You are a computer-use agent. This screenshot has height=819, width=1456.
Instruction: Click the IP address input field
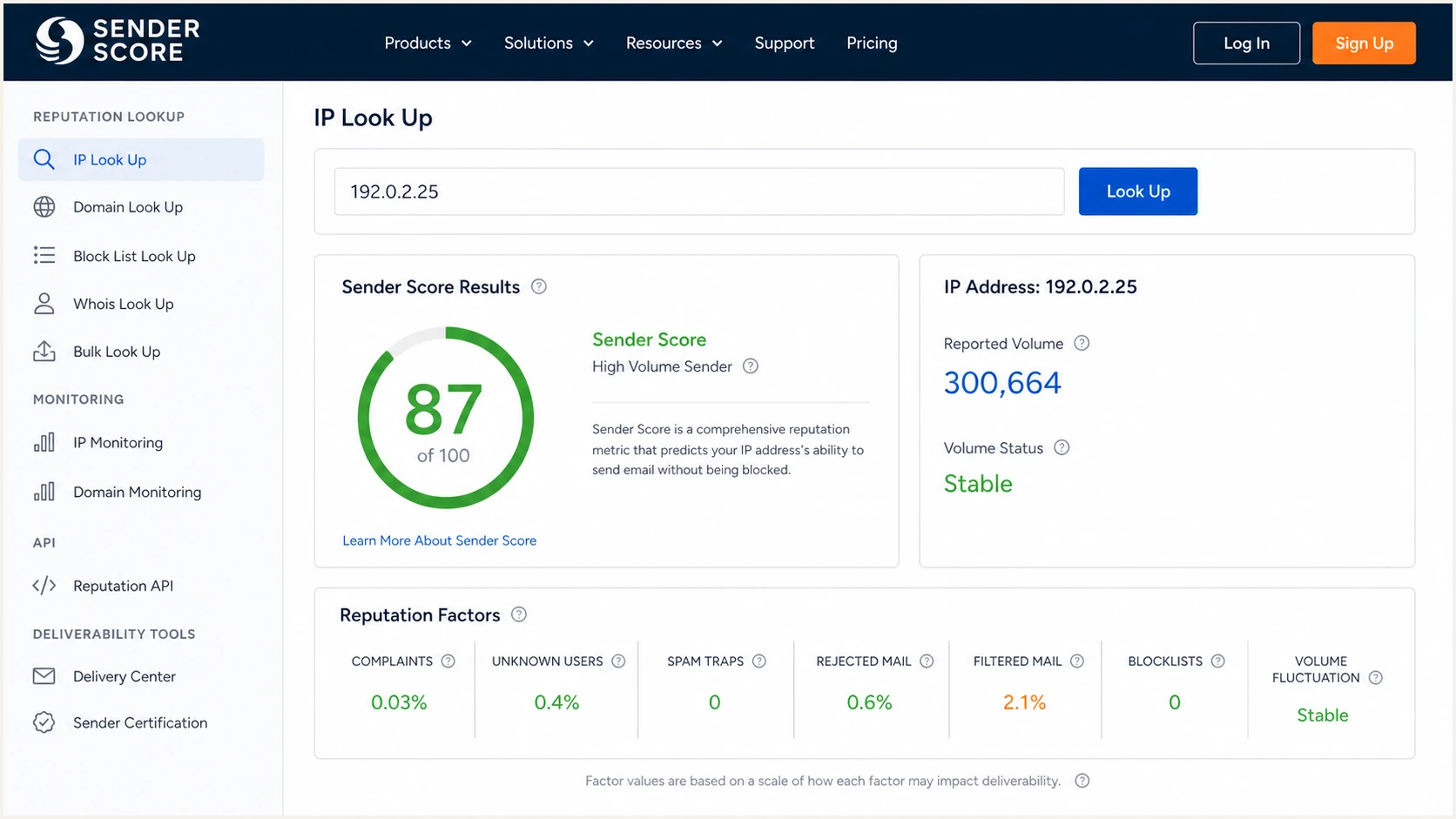point(699,191)
